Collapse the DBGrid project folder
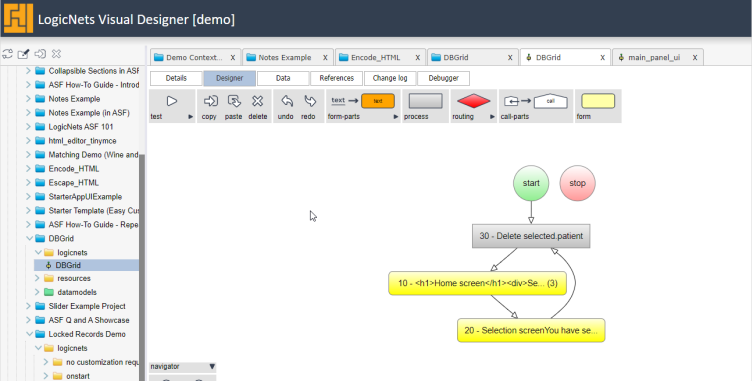 point(29,238)
